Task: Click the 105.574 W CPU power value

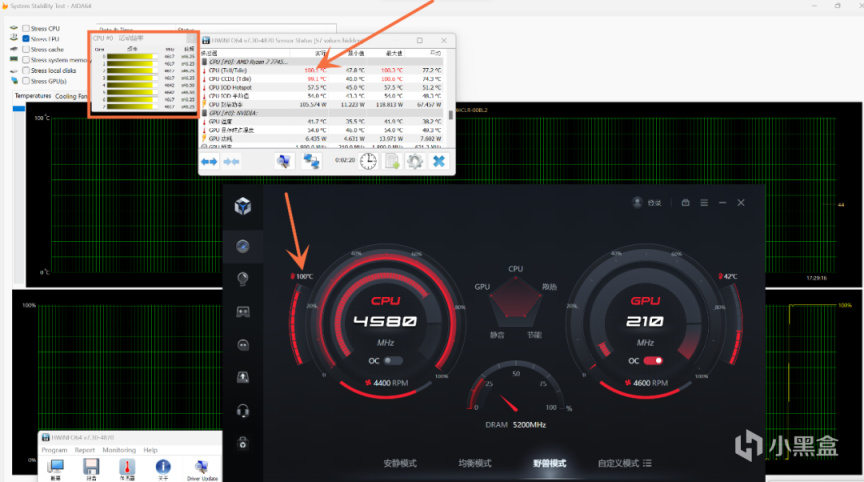Action: coord(313,105)
